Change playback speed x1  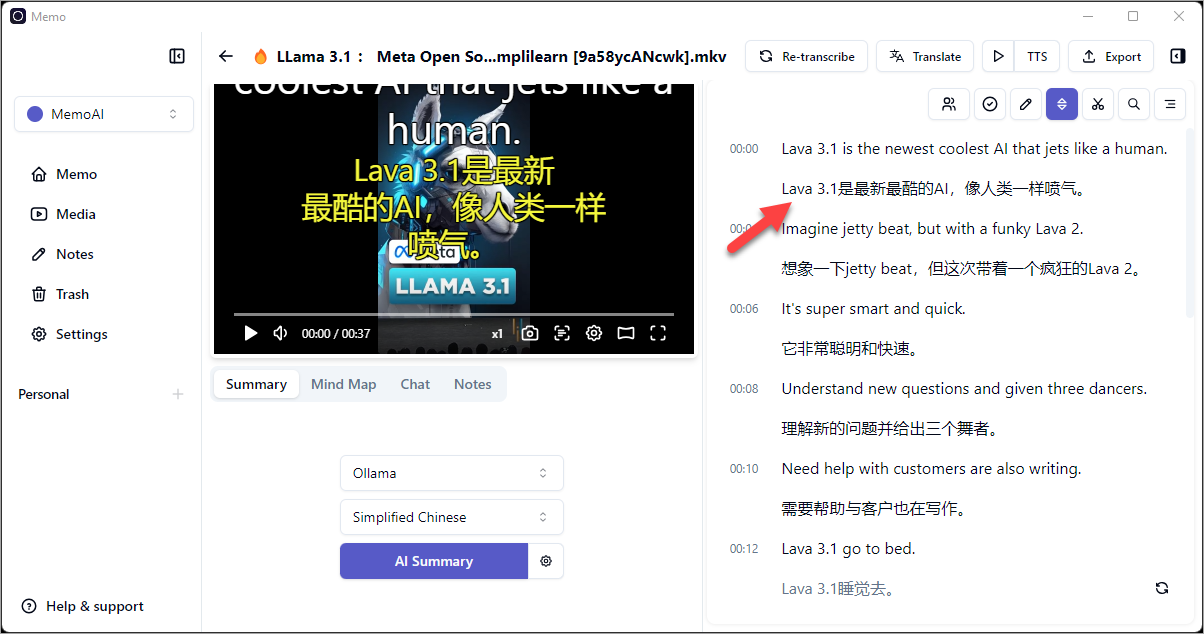tap(497, 334)
